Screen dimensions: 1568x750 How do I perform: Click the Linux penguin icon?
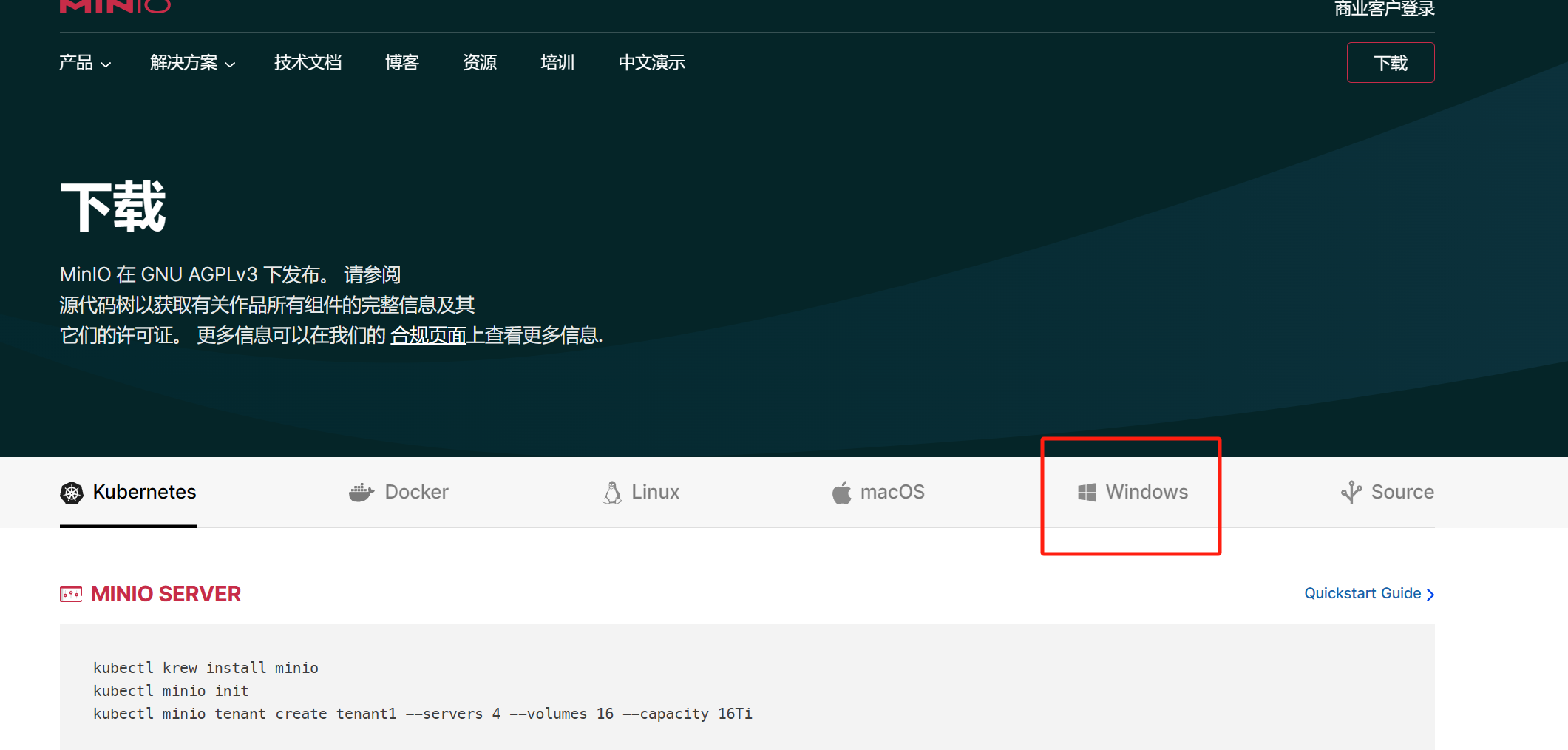[612, 493]
